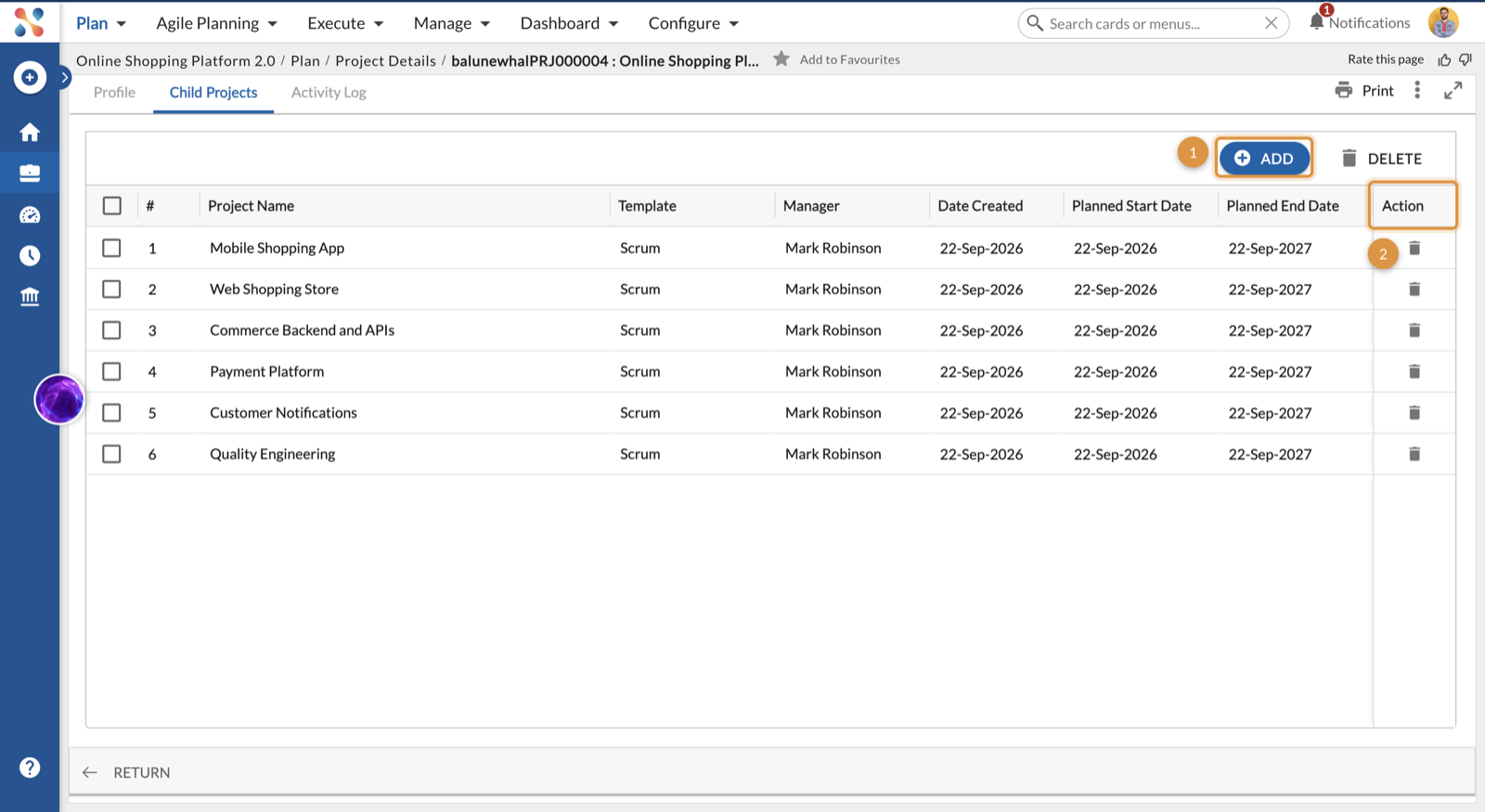Expand the Configure menu dropdown
The height and width of the screenshot is (812, 1485).
[x=693, y=23]
